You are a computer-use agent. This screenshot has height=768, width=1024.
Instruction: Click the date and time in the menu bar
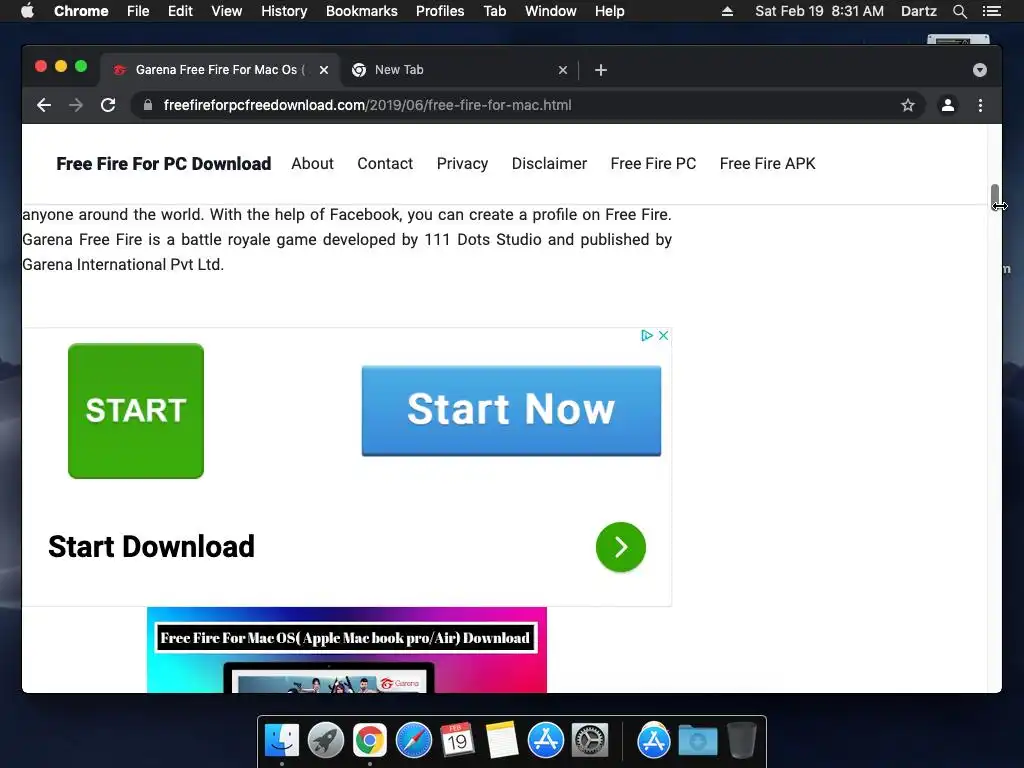[x=820, y=11]
